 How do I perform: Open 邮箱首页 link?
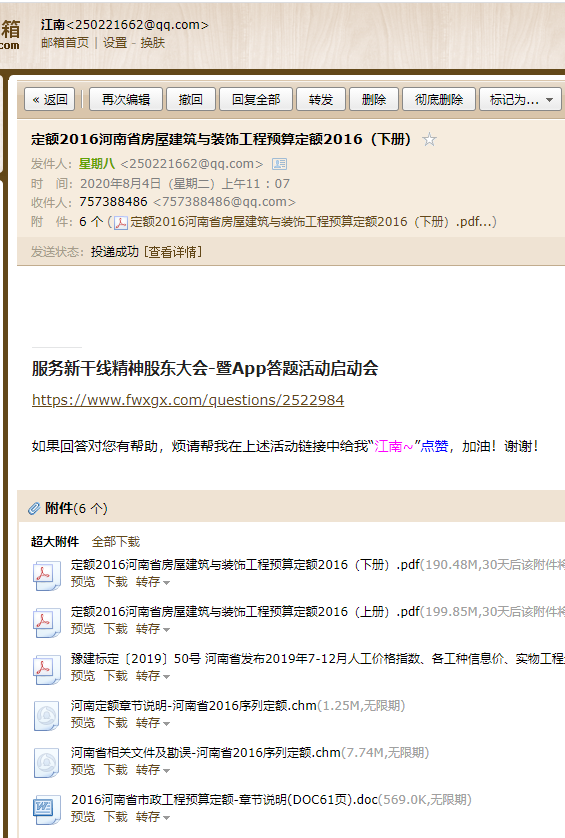click(65, 43)
